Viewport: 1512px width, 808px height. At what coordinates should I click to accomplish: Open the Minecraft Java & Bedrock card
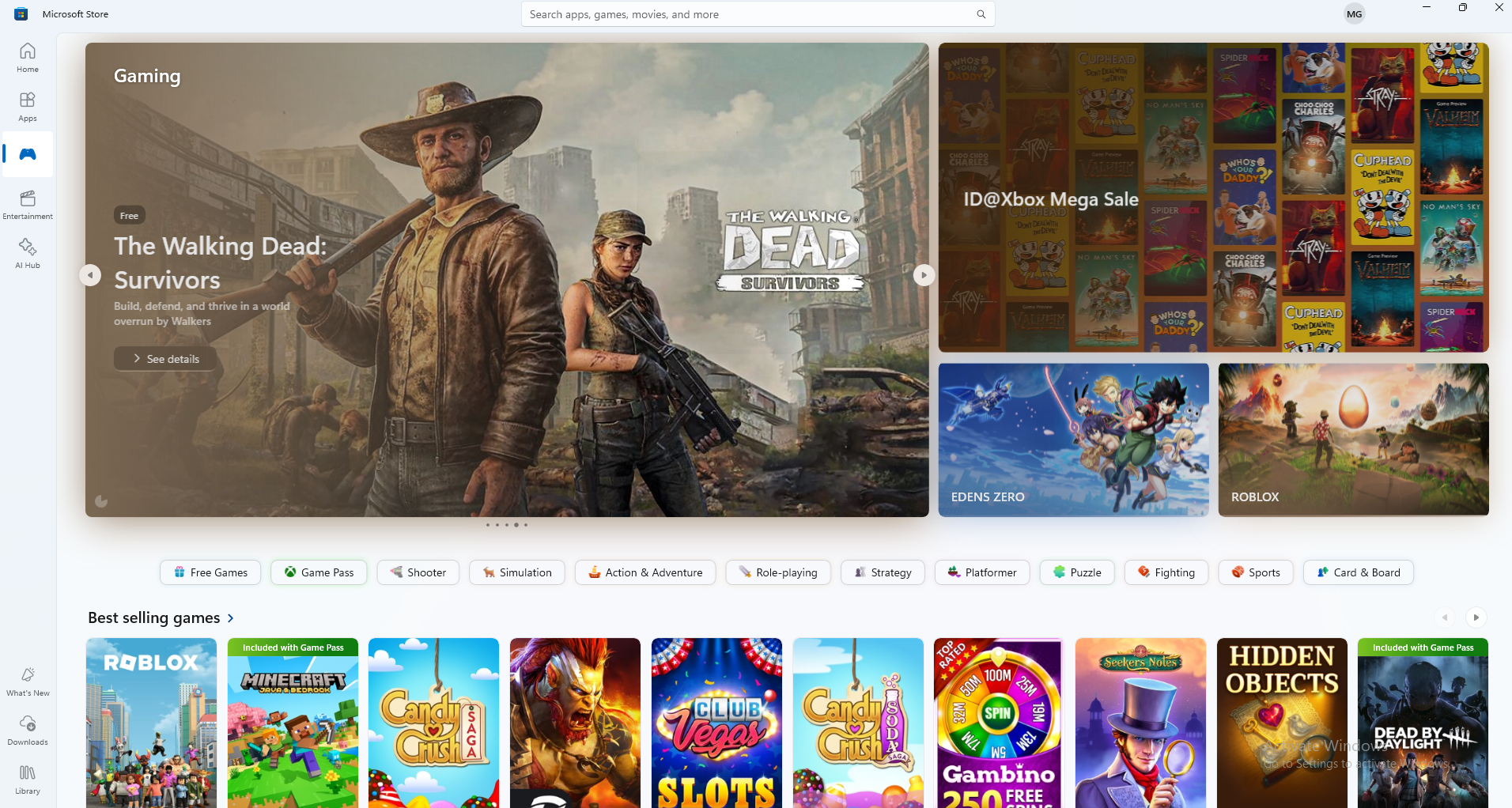click(x=293, y=723)
